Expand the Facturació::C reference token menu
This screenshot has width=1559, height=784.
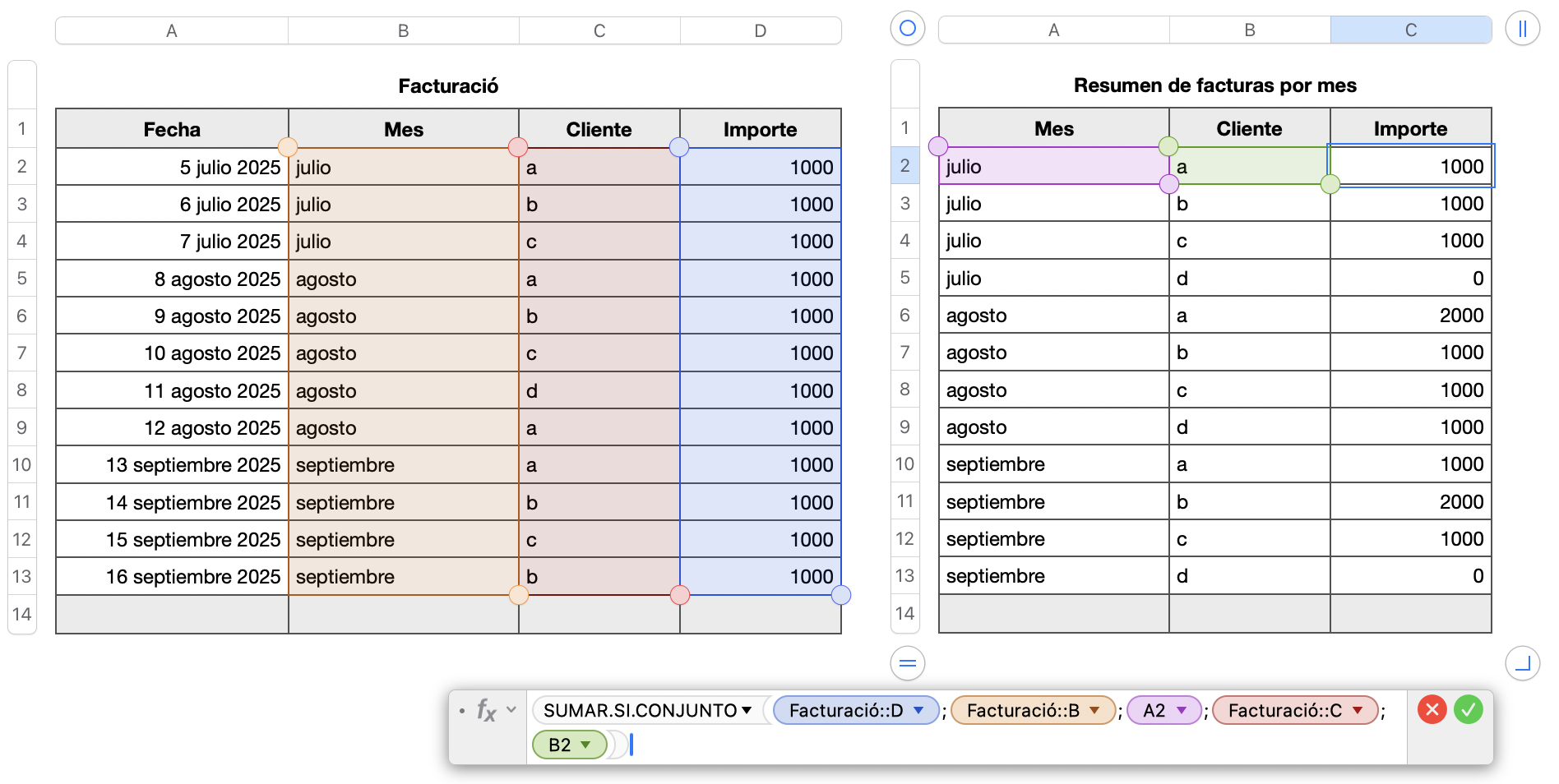pyautogui.click(x=1358, y=710)
